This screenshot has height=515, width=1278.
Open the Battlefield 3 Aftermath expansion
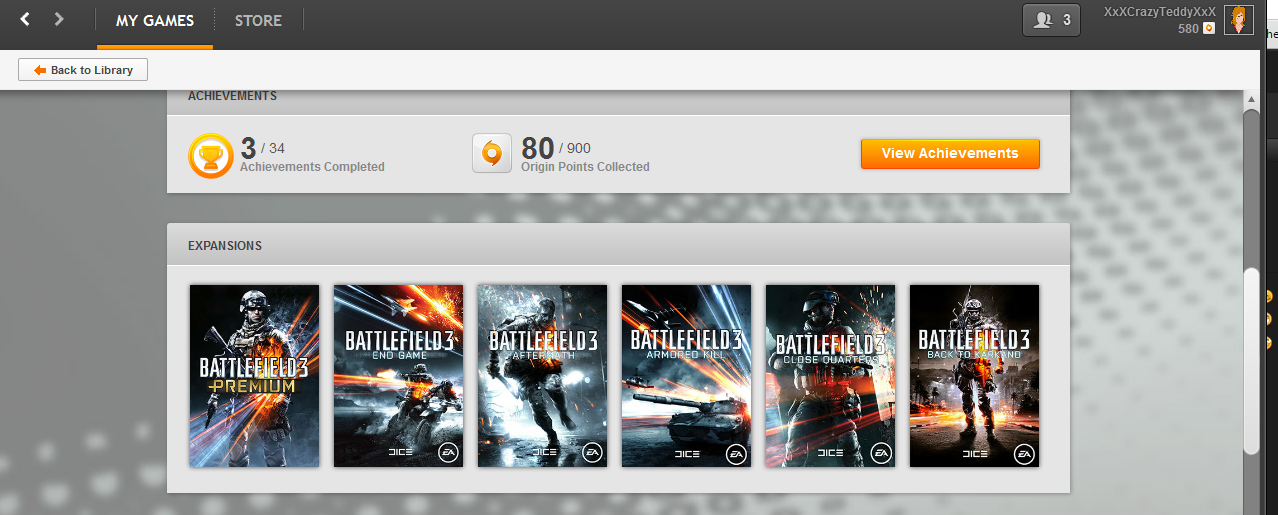(x=543, y=376)
